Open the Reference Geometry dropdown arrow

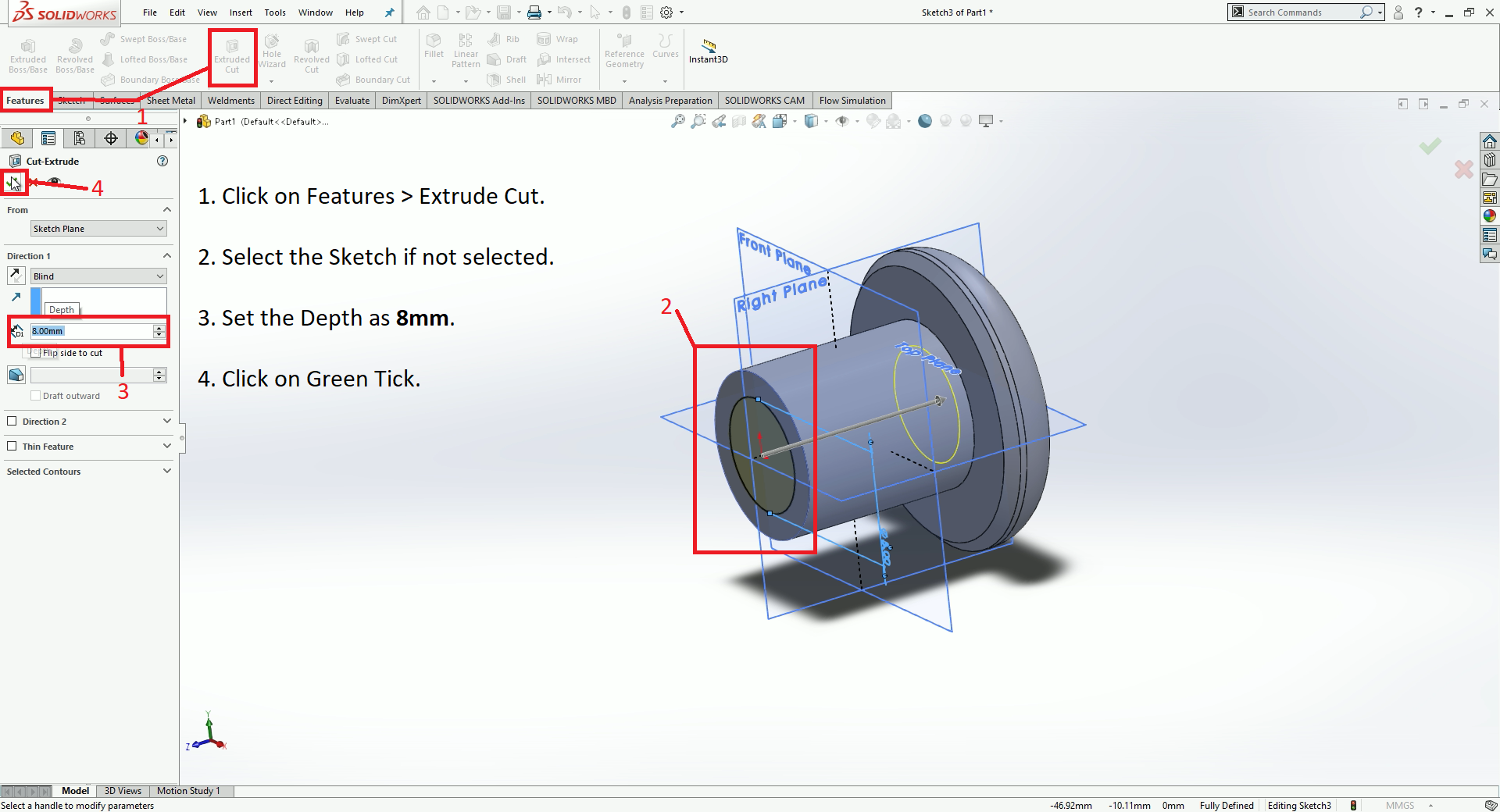click(624, 80)
